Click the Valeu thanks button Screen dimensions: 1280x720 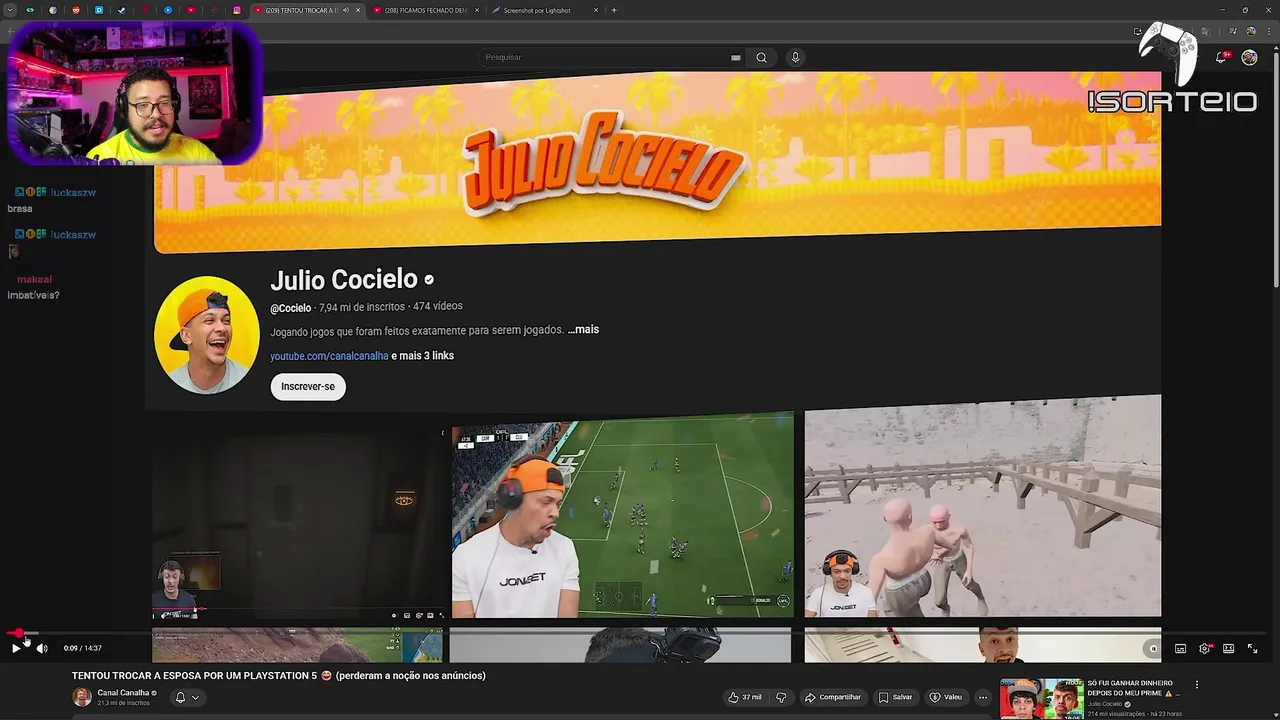pyautogui.click(x=946, y=697)
